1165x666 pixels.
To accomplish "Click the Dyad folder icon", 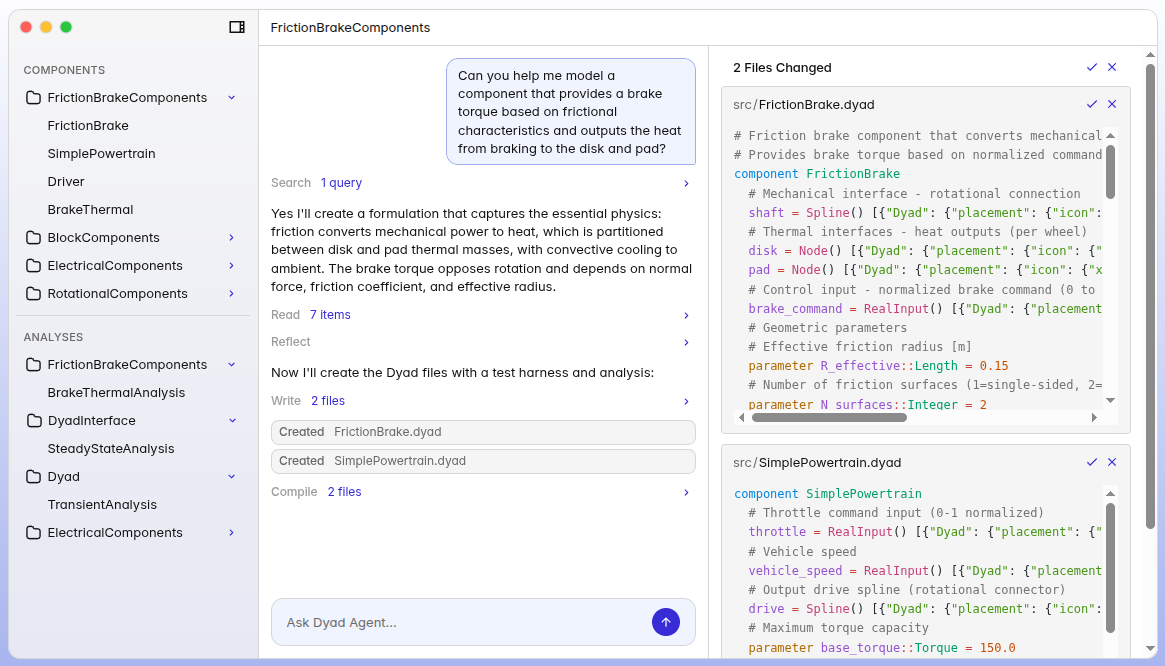I will [x=33, y=476].
